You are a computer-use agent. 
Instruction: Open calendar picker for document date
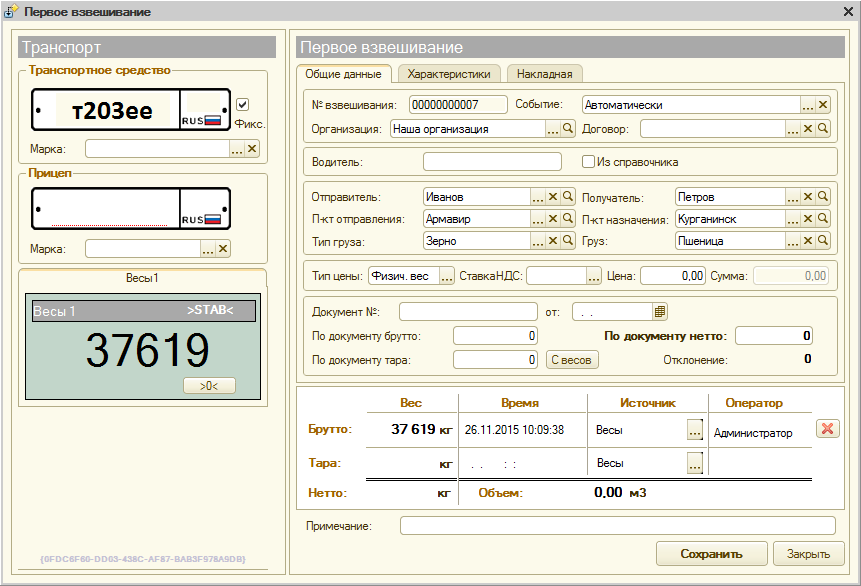point(660,311)
